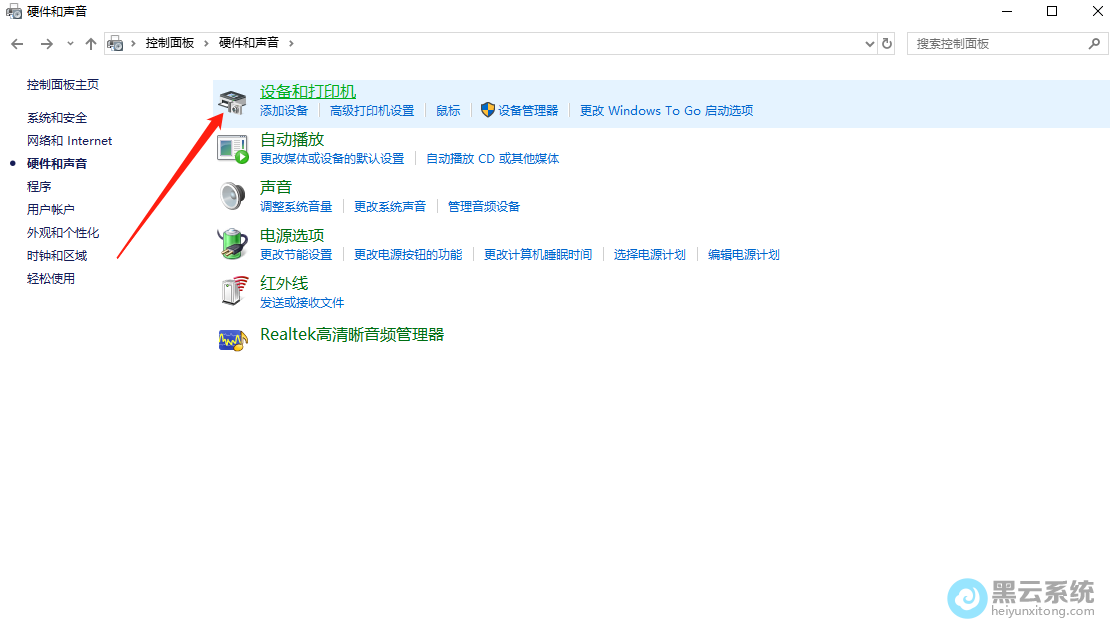Click the Sound speaker icon
Screen dimensions: 1110x623
[x=232, y=196]
